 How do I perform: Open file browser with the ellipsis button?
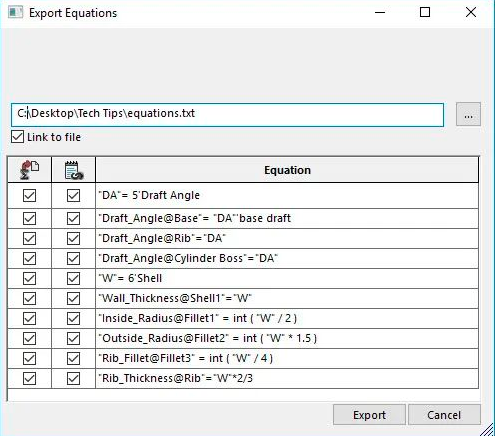coord(468,114)
